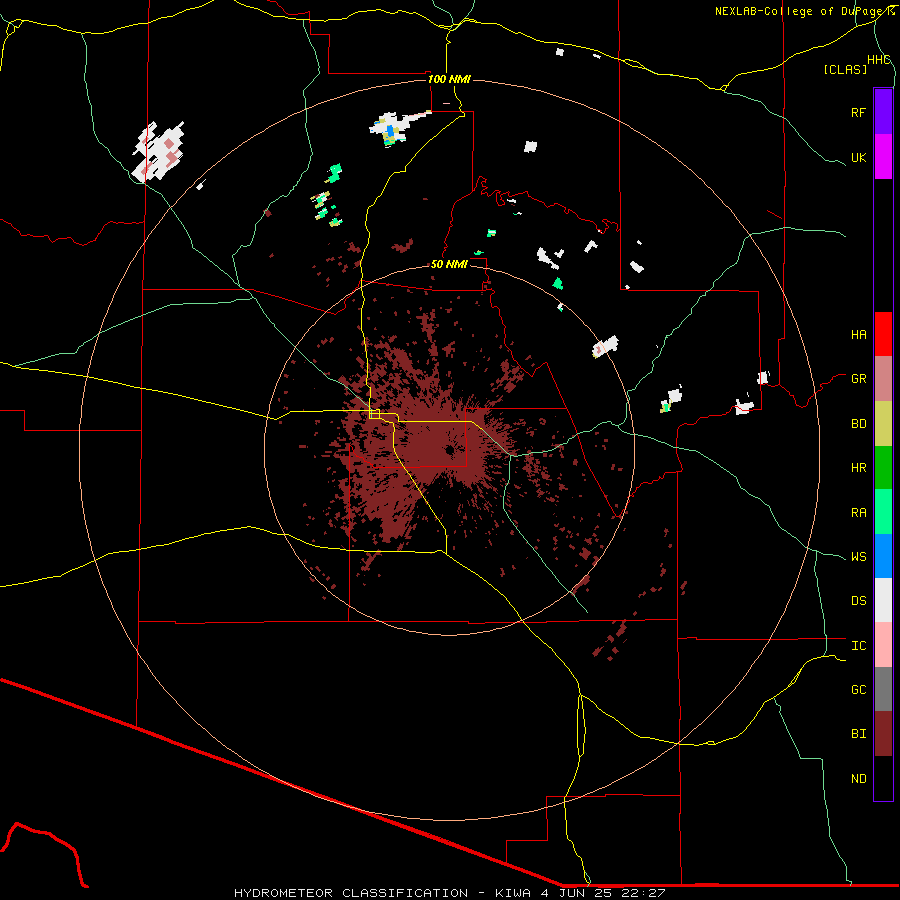Click the ND black legend swatch
The image size is (900, 900).
point(883,778)
